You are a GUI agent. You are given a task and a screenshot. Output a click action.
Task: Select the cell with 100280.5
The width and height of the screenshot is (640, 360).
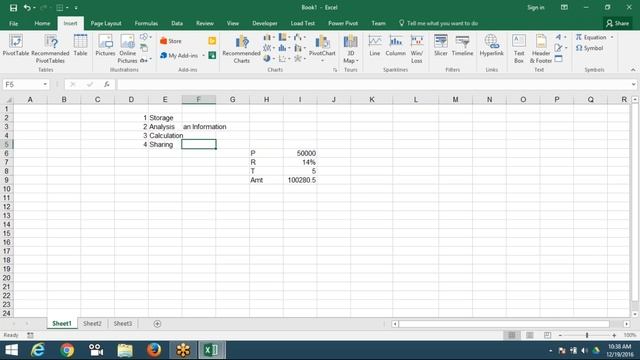pyautogui.click(x=300, y=180)
